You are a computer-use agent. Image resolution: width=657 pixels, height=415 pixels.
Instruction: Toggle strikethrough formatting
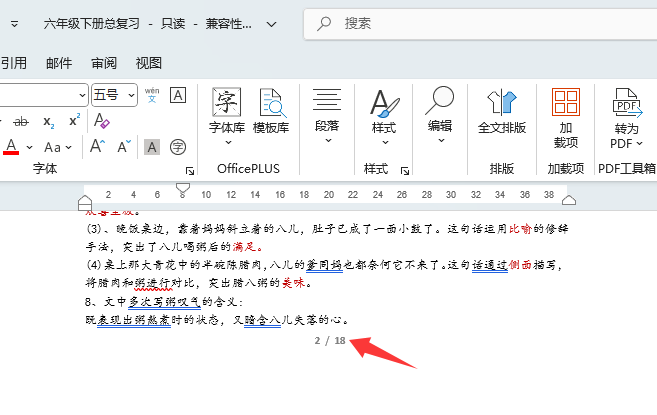[21, 122]
